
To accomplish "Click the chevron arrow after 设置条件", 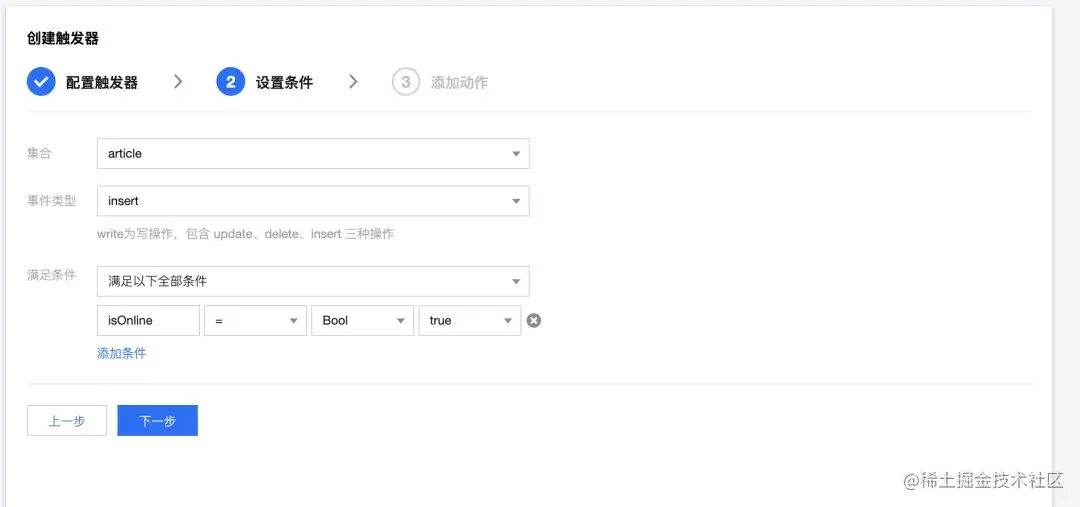I will pyautogui.click(x=353, y=82).
